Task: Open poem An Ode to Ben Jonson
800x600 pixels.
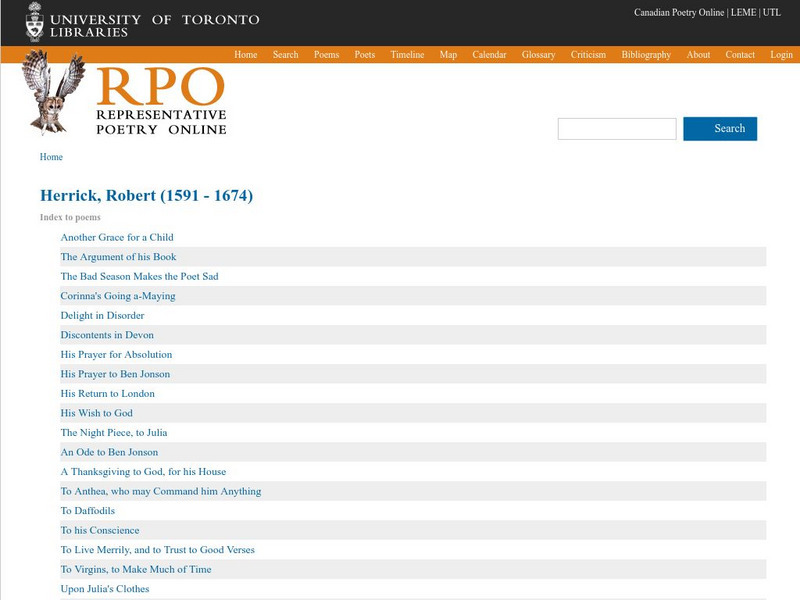Action: pos(109,452)
